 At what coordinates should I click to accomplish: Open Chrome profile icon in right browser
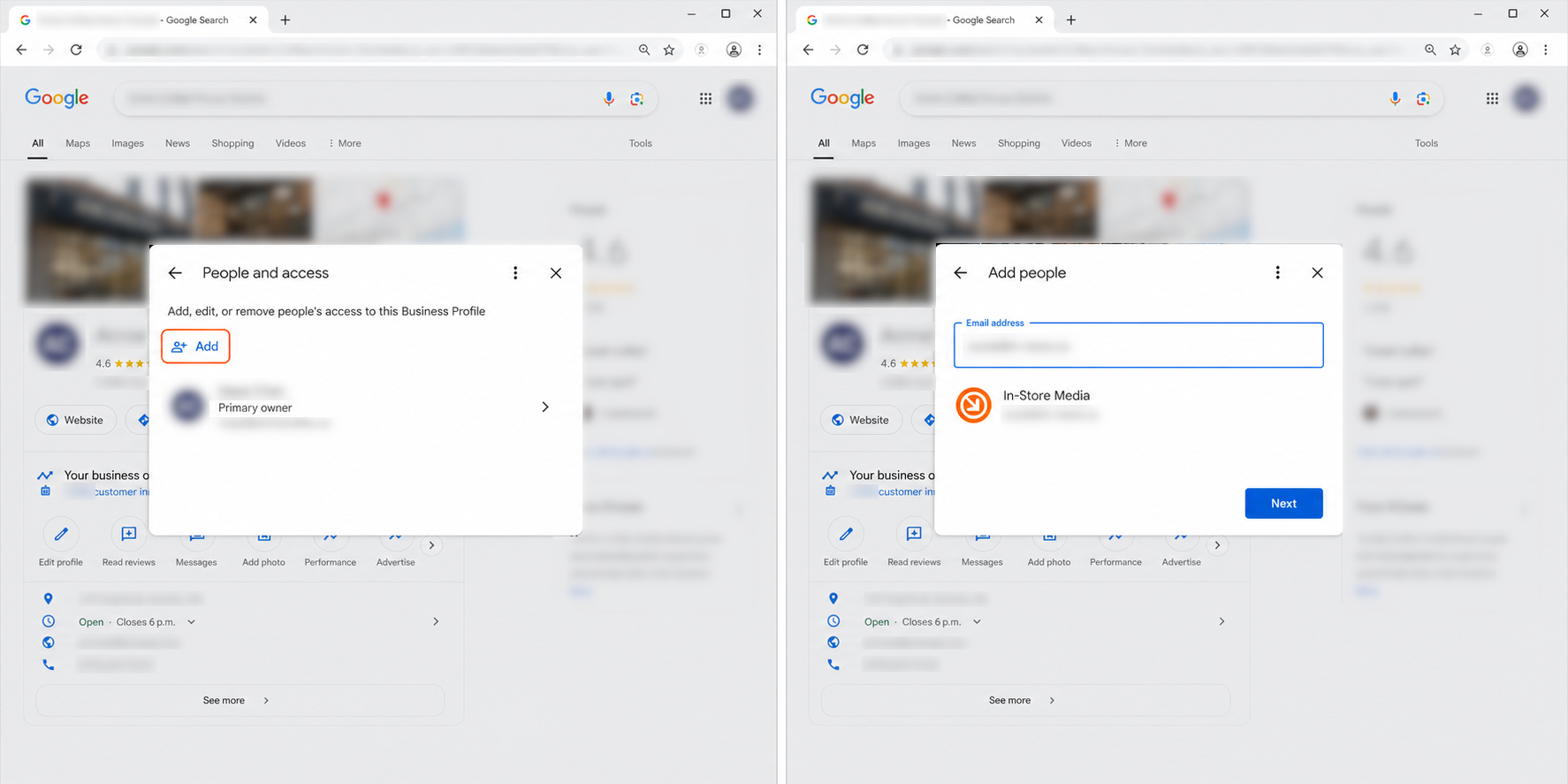(x=1520, y=50)
